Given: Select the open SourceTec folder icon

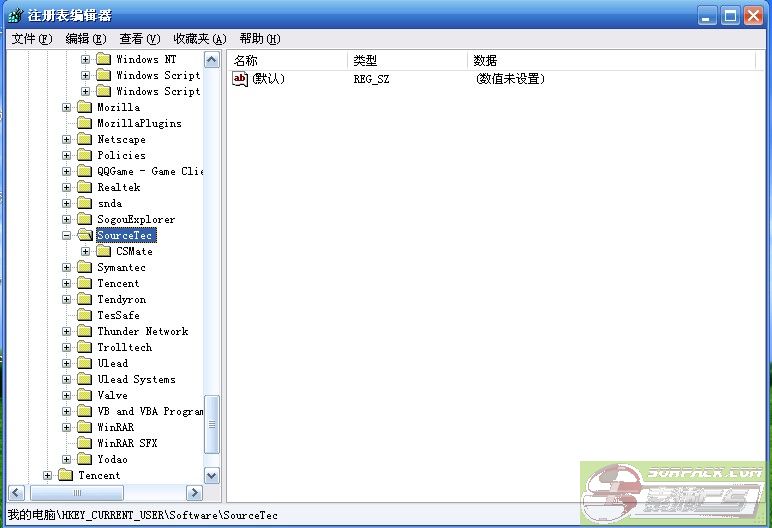Looking at the screenshot, I should pyautogui.click(x=85, y=235).
